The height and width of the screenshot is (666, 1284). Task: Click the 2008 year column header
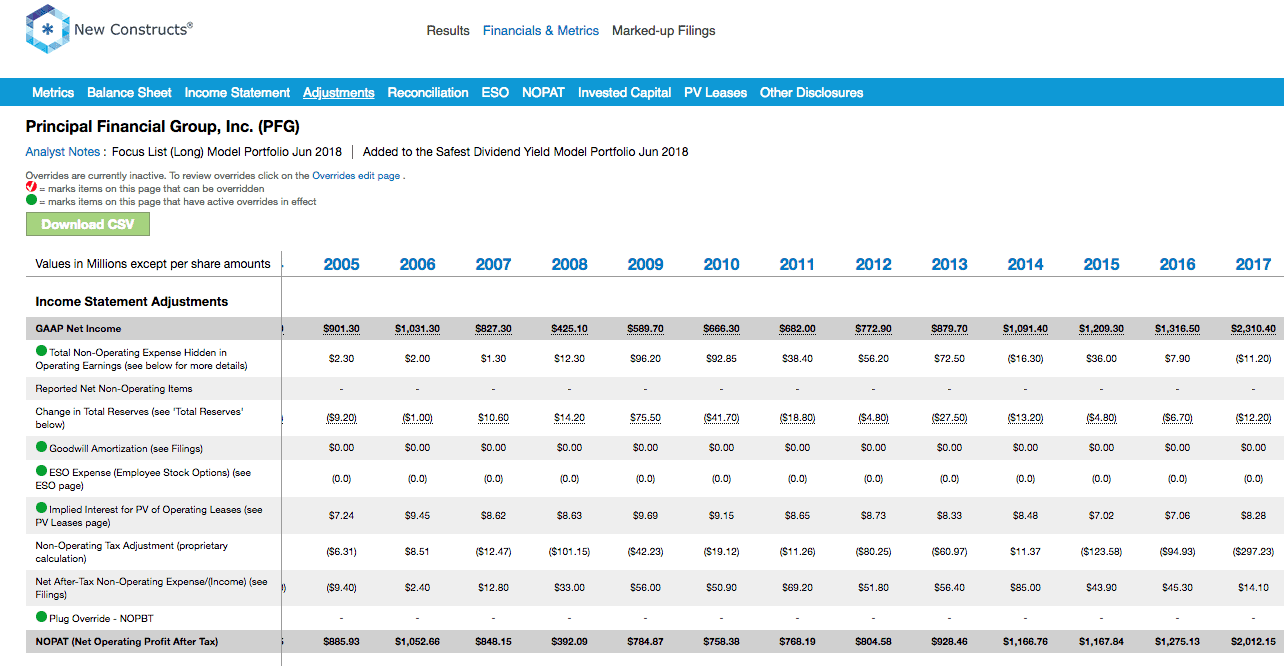pos(569,264)
